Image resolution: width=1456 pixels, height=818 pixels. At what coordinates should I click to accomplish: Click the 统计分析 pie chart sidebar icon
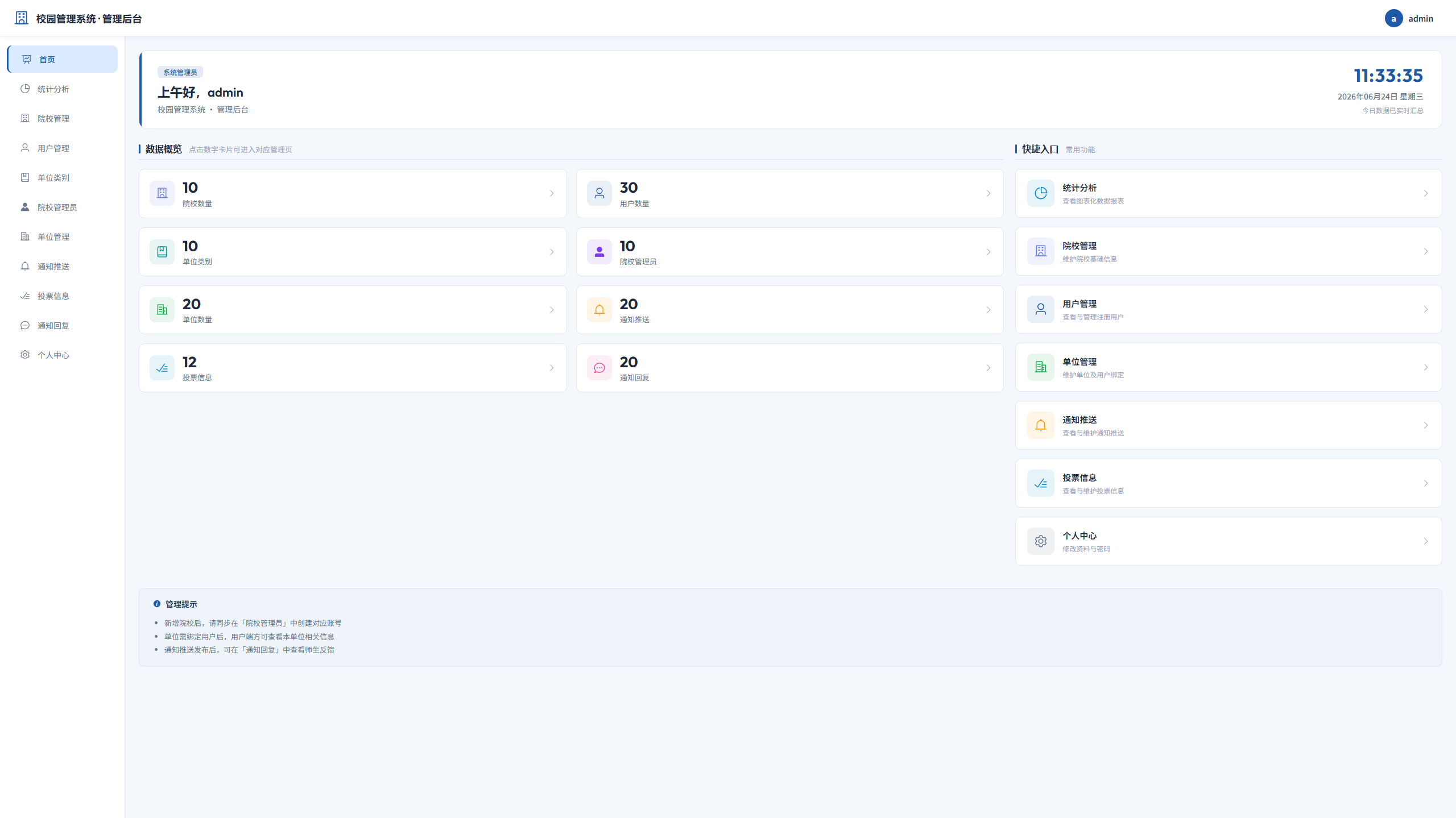click(x=25, y=89)
